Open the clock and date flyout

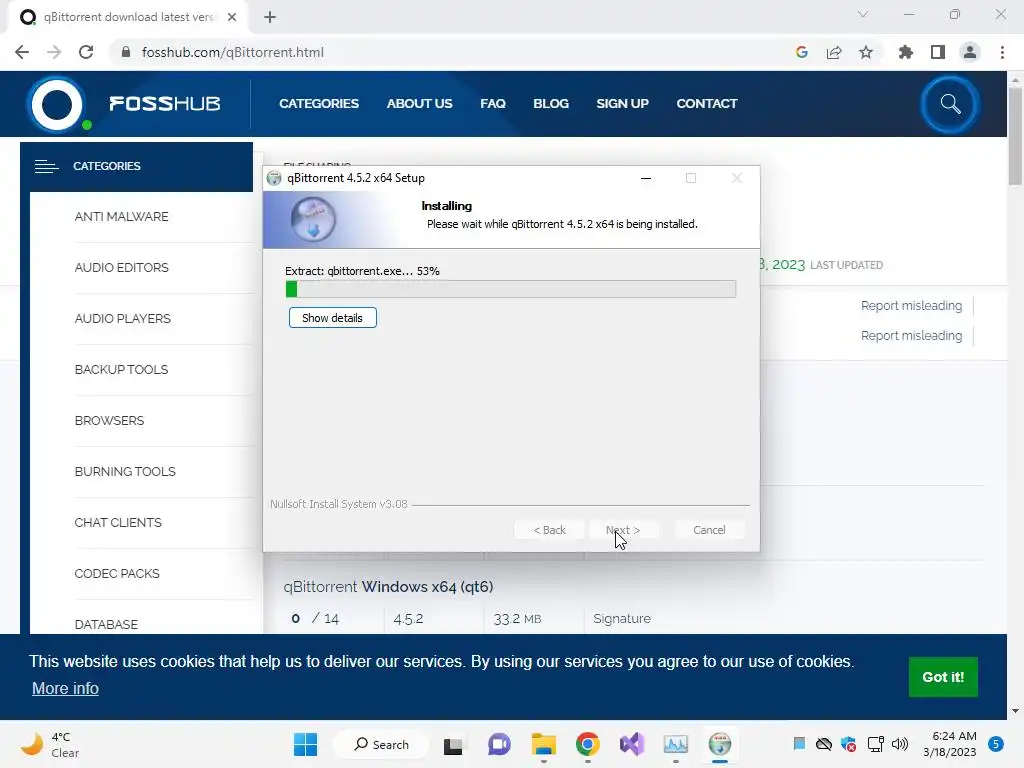click(x=950, y=744)
